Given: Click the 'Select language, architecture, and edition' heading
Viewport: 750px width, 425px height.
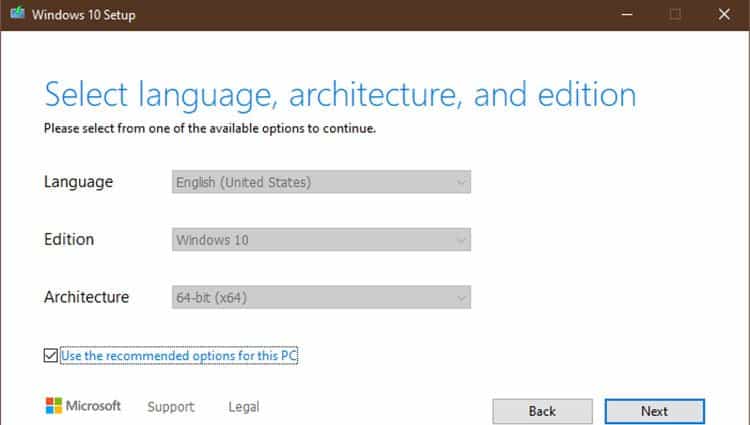Looking at the screenshot, I should tap(340, 95).
